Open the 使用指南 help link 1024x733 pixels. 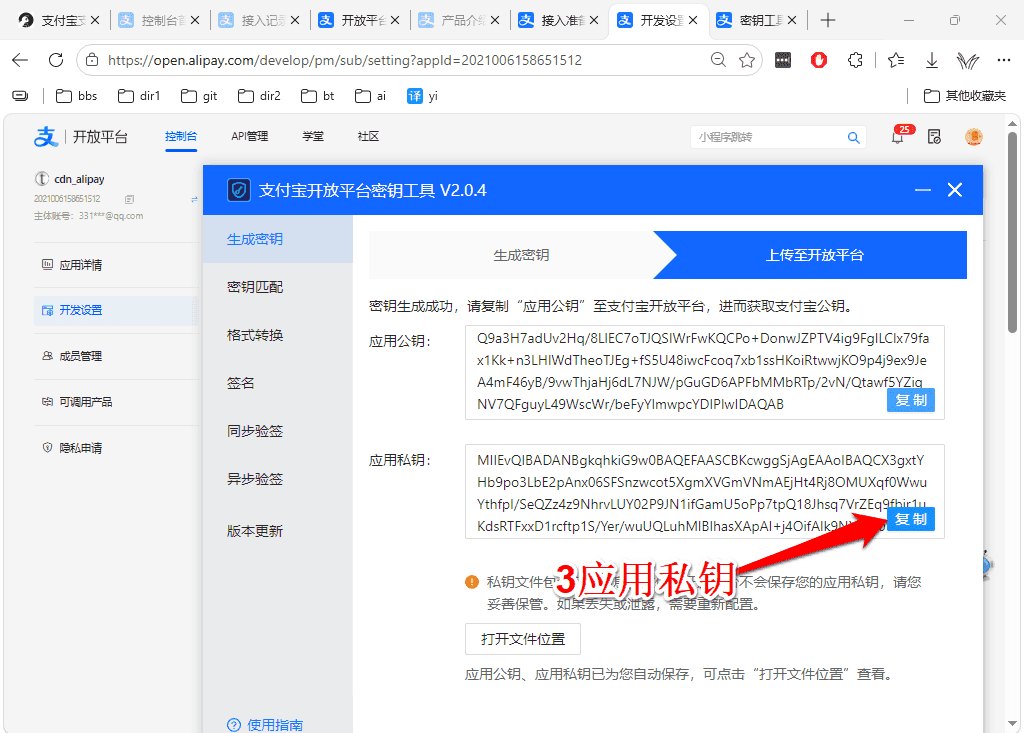[x=265, y=725]
